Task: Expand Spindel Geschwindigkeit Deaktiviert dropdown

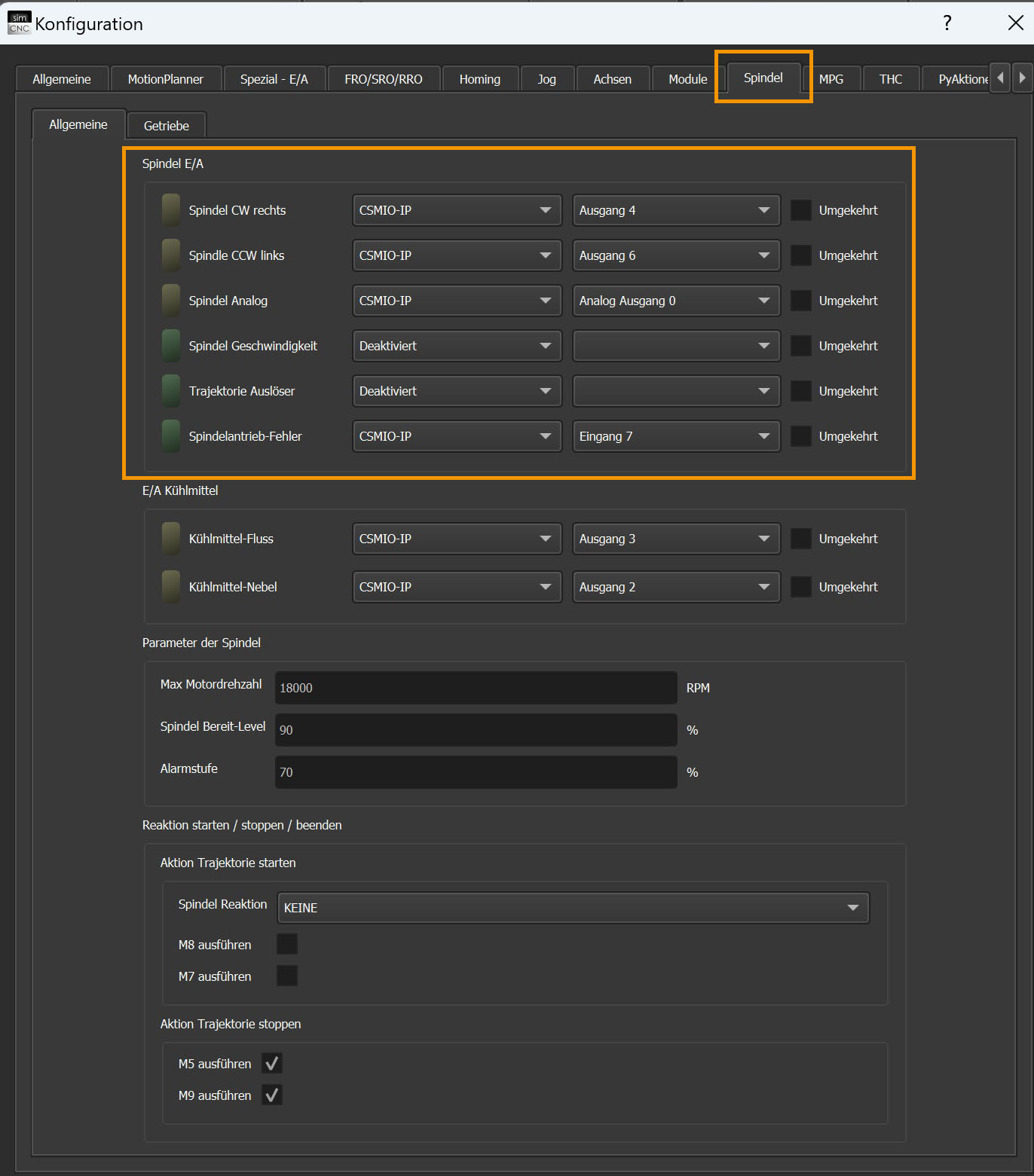Action: coord(457,346)
